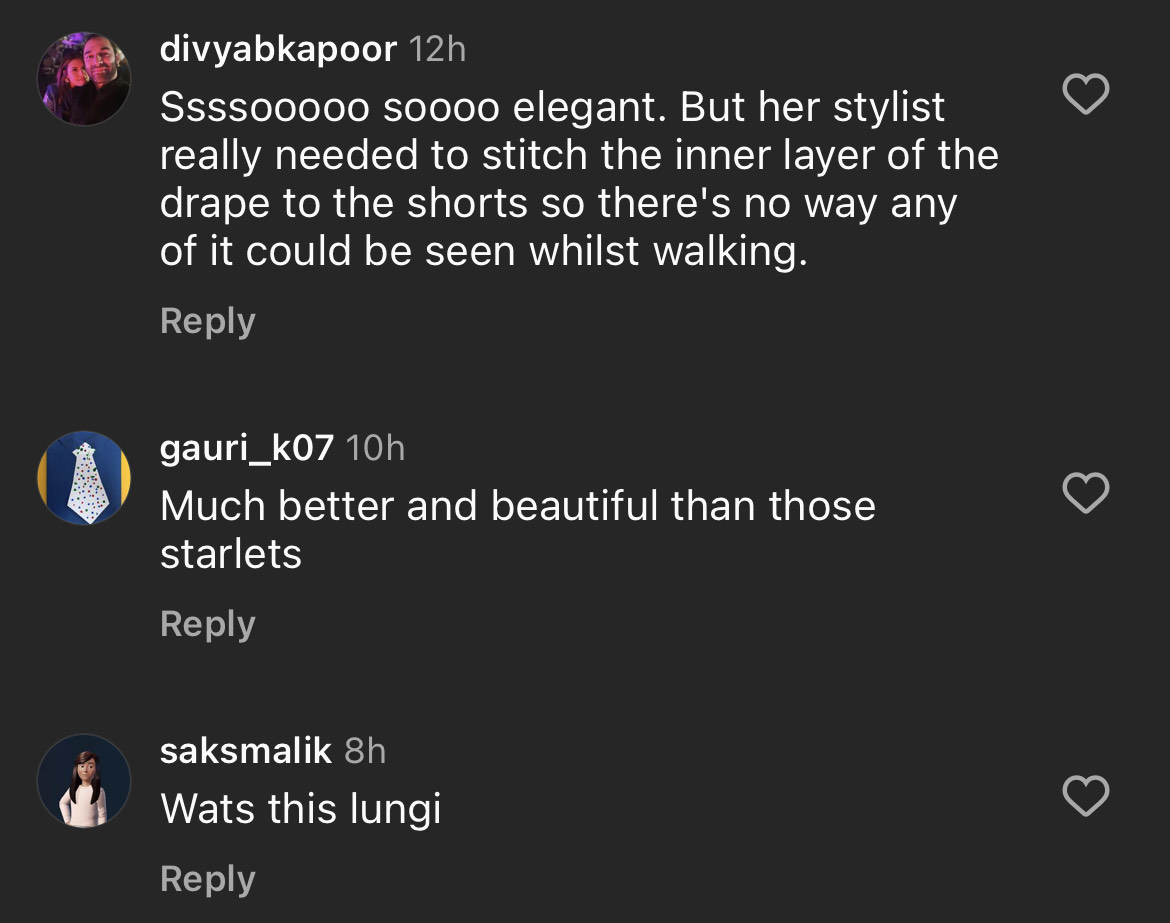Reply to the comment about starlets
Image resolution: width=1170 pixels, height=923 pixels.
(x=207, y=624)
